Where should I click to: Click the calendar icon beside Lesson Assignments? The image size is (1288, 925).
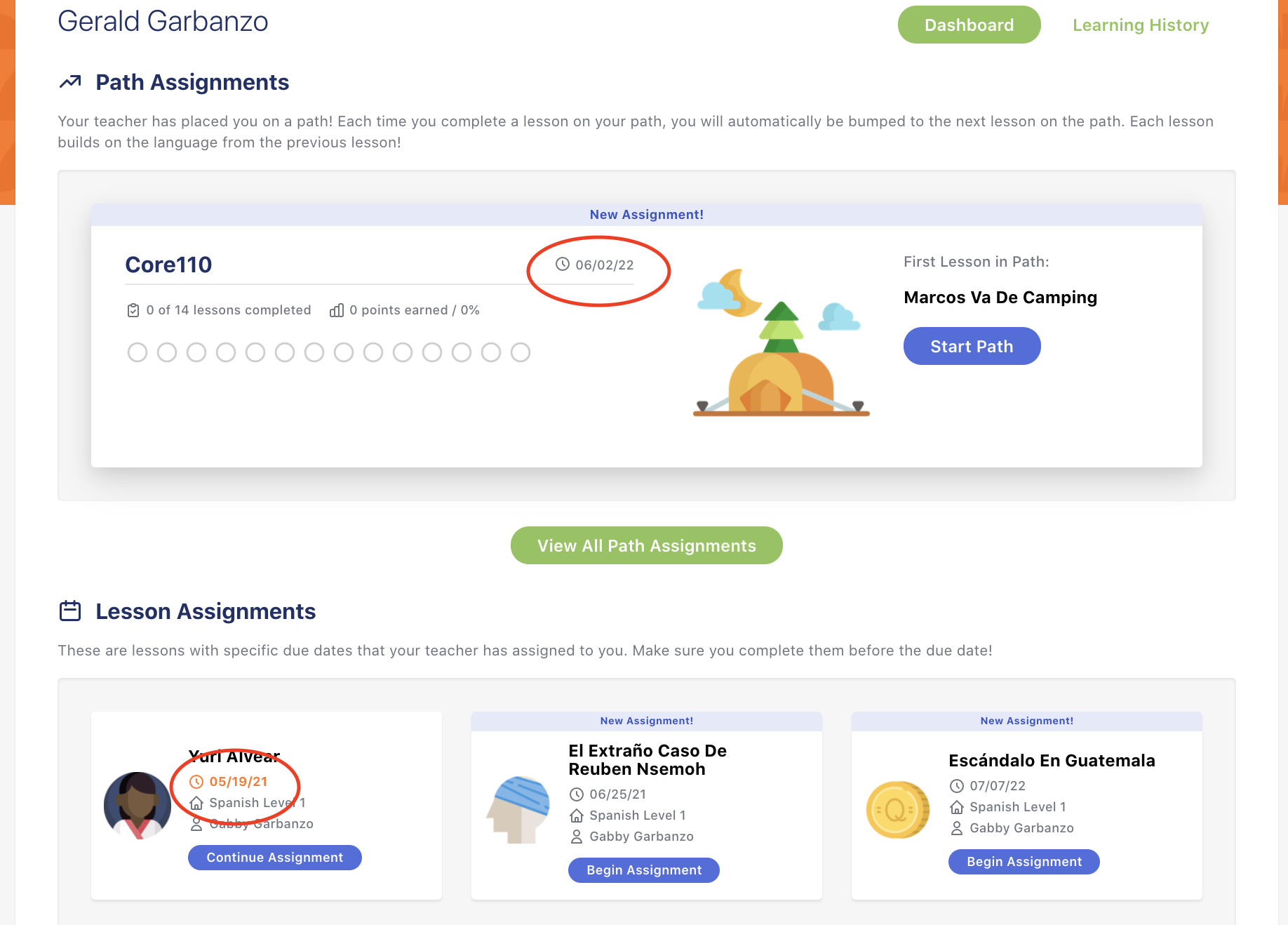tap(70, 611)
